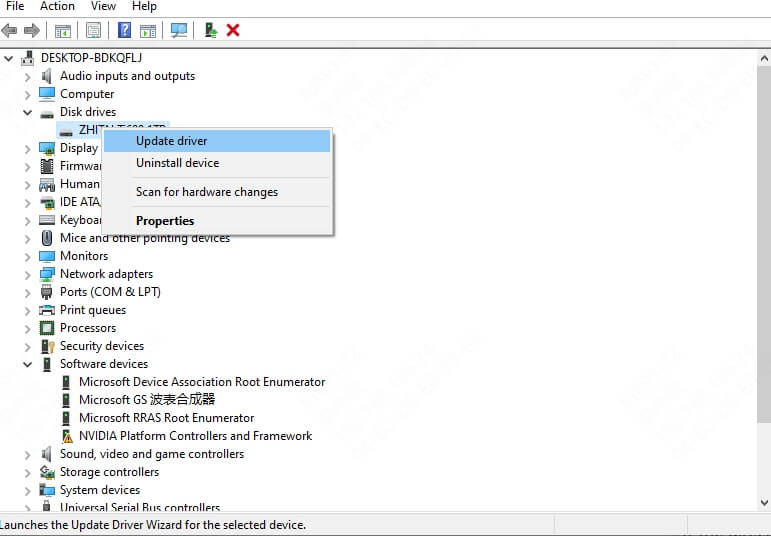Open the File menu
The width and height of the screenshot is (771, 536).
tap(15, 6)
